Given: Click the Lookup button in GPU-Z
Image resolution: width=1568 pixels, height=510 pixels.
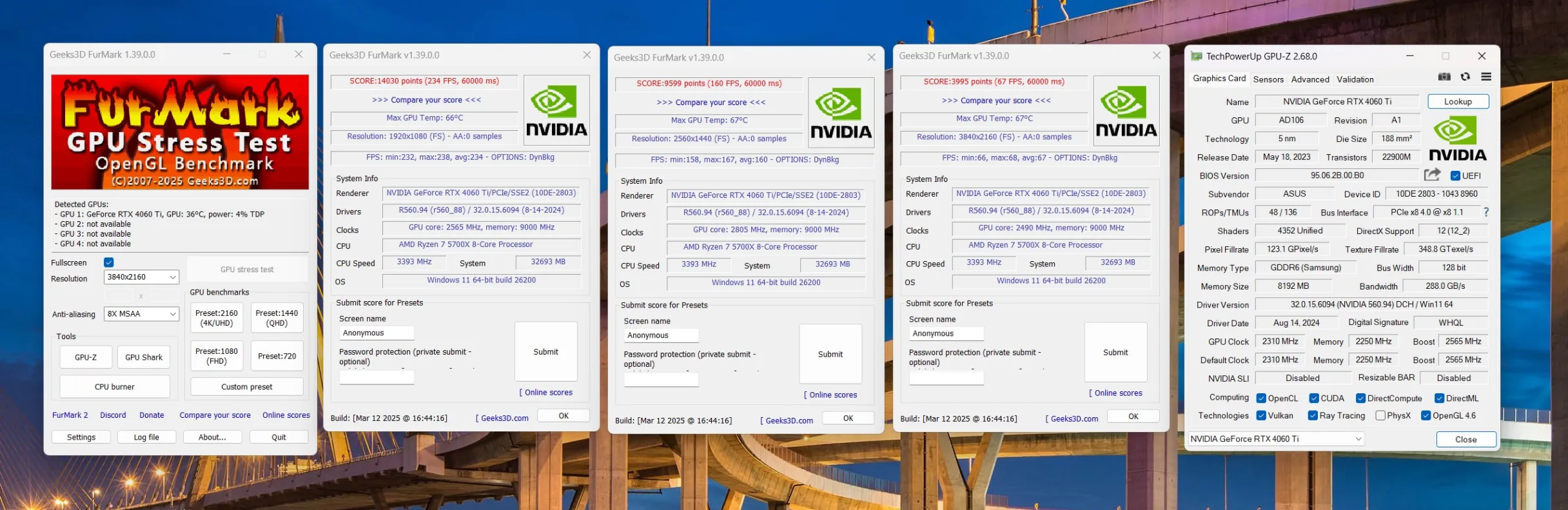Looking at the screenshot, I should coord(1458,102).
